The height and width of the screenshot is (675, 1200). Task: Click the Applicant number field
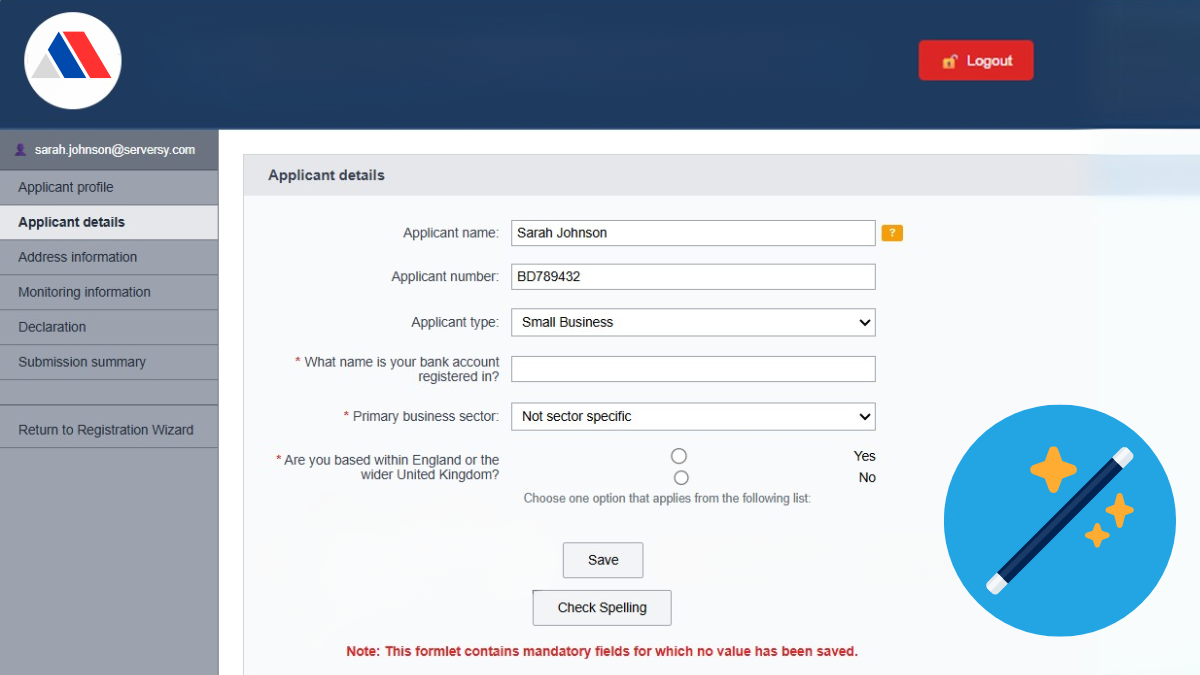click(x=693, y=277)
